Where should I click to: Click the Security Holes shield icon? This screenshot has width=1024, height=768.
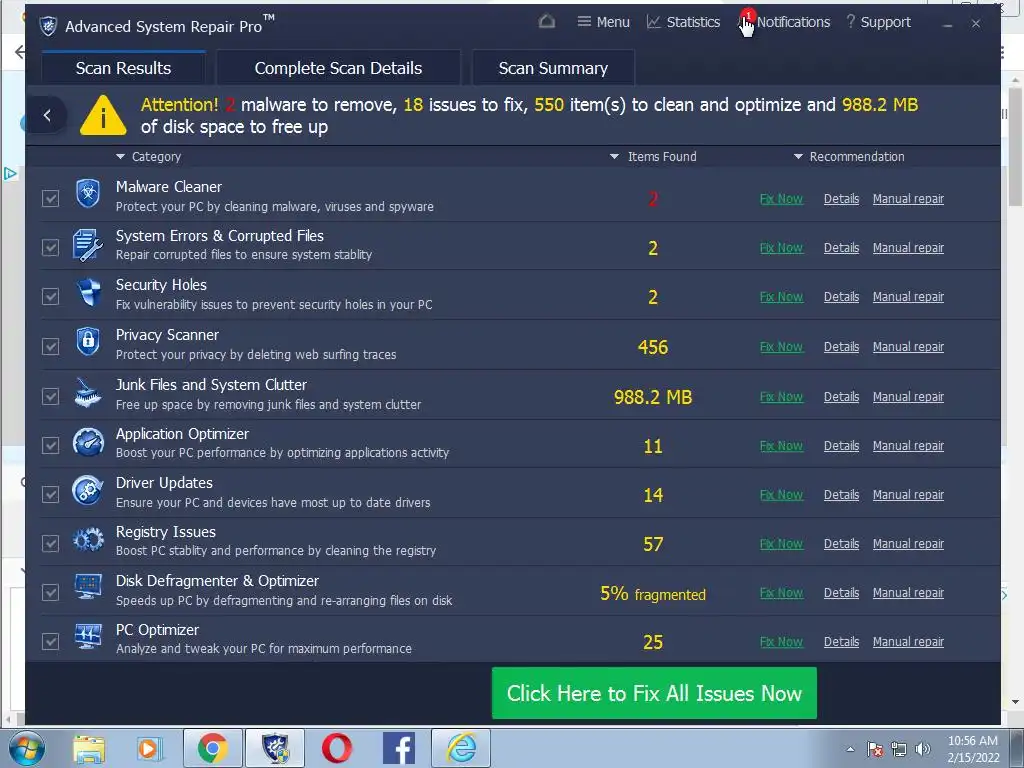click(88, 293)
